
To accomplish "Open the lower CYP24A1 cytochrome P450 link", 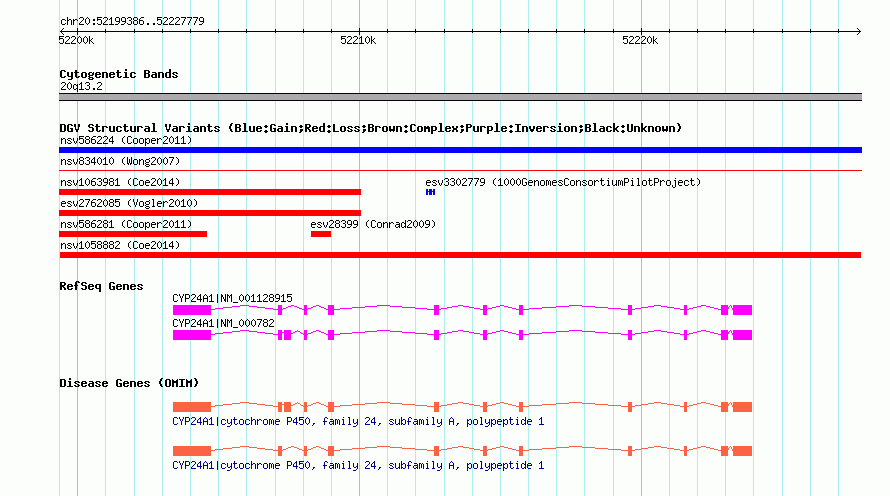I will [x=358, y=465].
